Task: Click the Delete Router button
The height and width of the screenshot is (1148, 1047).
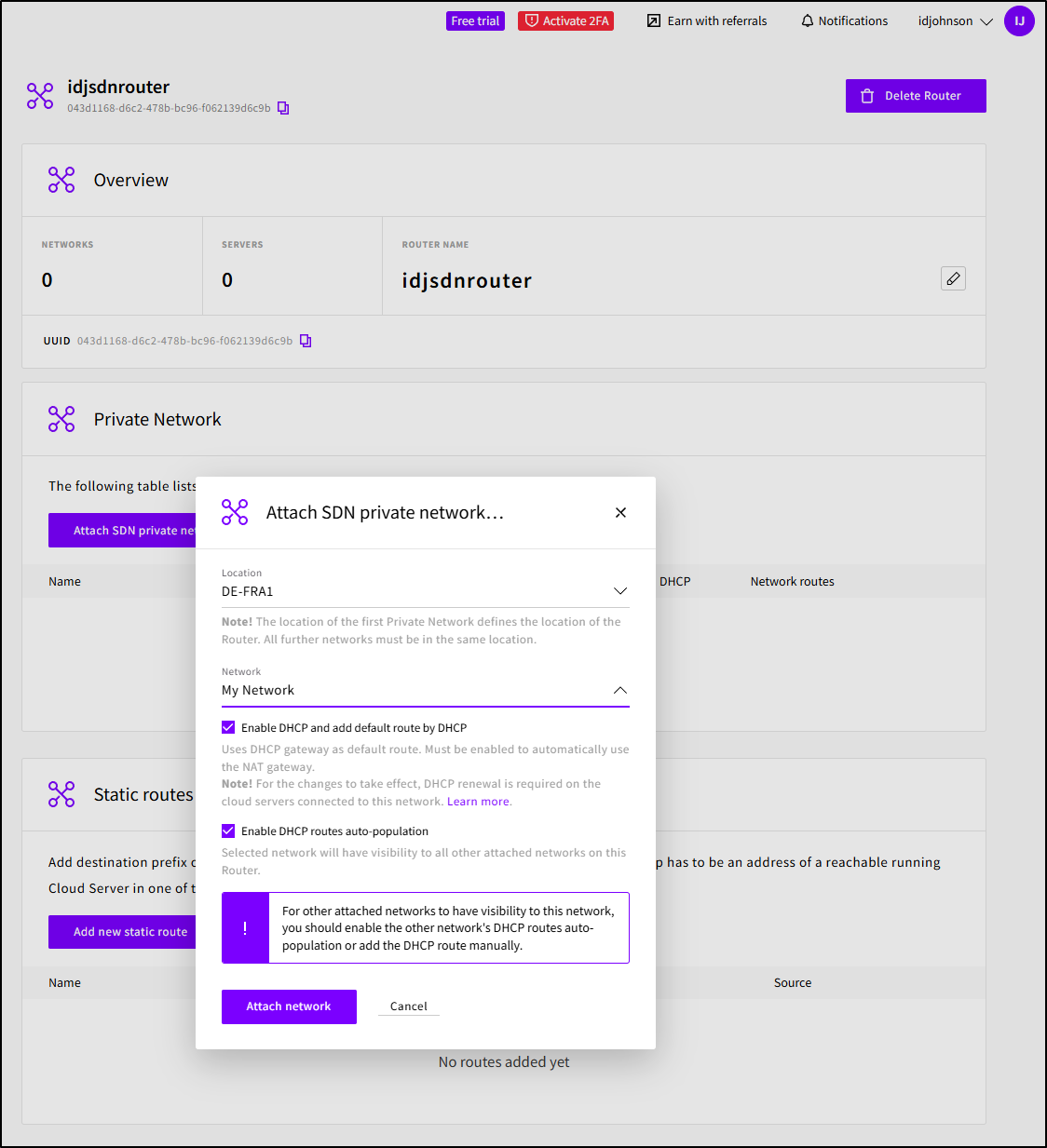Action: 915,96
